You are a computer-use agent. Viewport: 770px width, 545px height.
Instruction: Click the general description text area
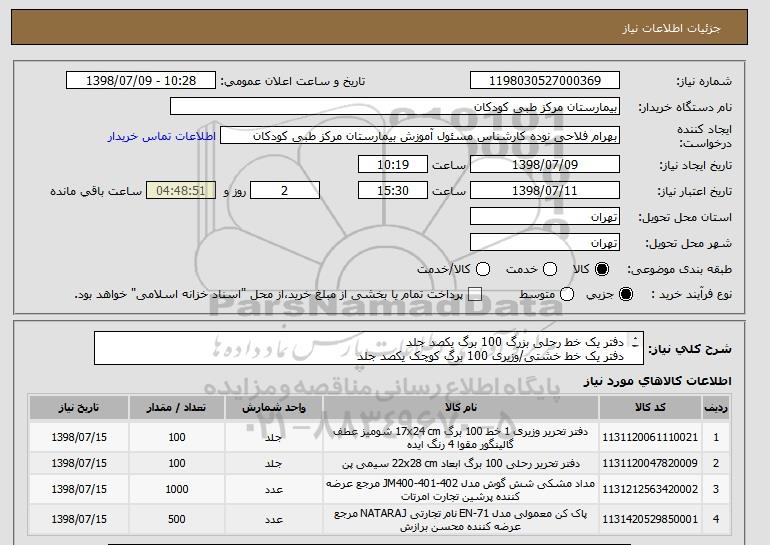pyautogui.click(x=369, y=349)
